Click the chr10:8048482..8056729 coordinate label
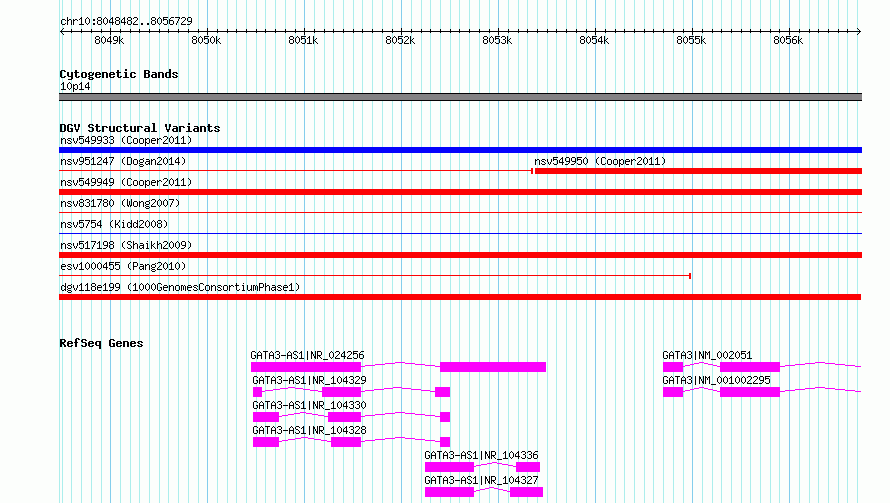This screenshot has width=890, height=503. click(126, 21)
